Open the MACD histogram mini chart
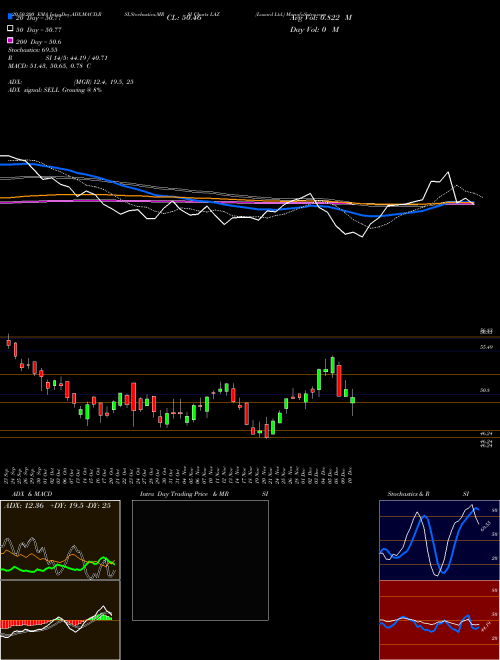Viewport: 500px width, 660px height. [x=60, y=620]
